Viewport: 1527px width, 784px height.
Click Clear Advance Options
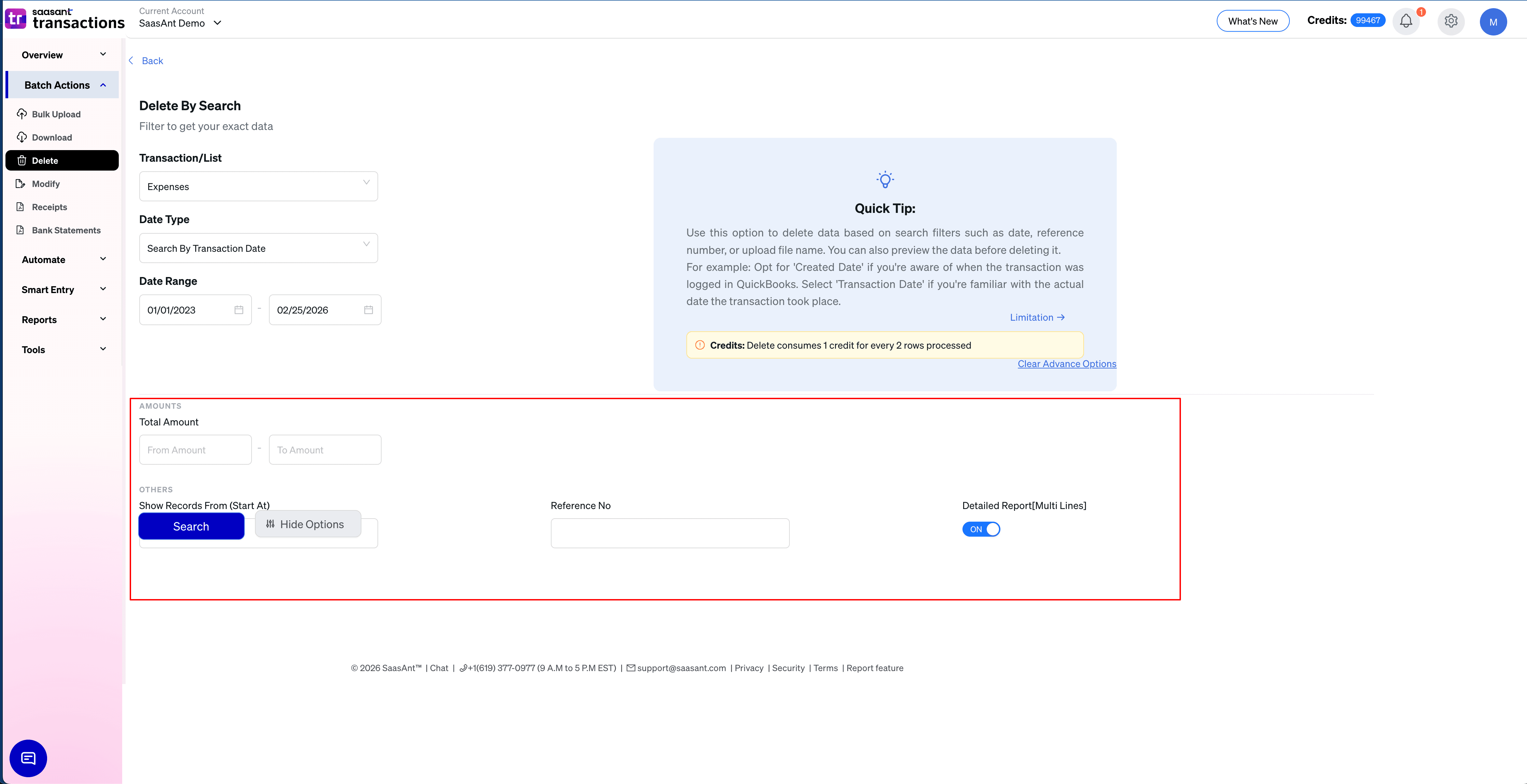tap(1067, 363)
